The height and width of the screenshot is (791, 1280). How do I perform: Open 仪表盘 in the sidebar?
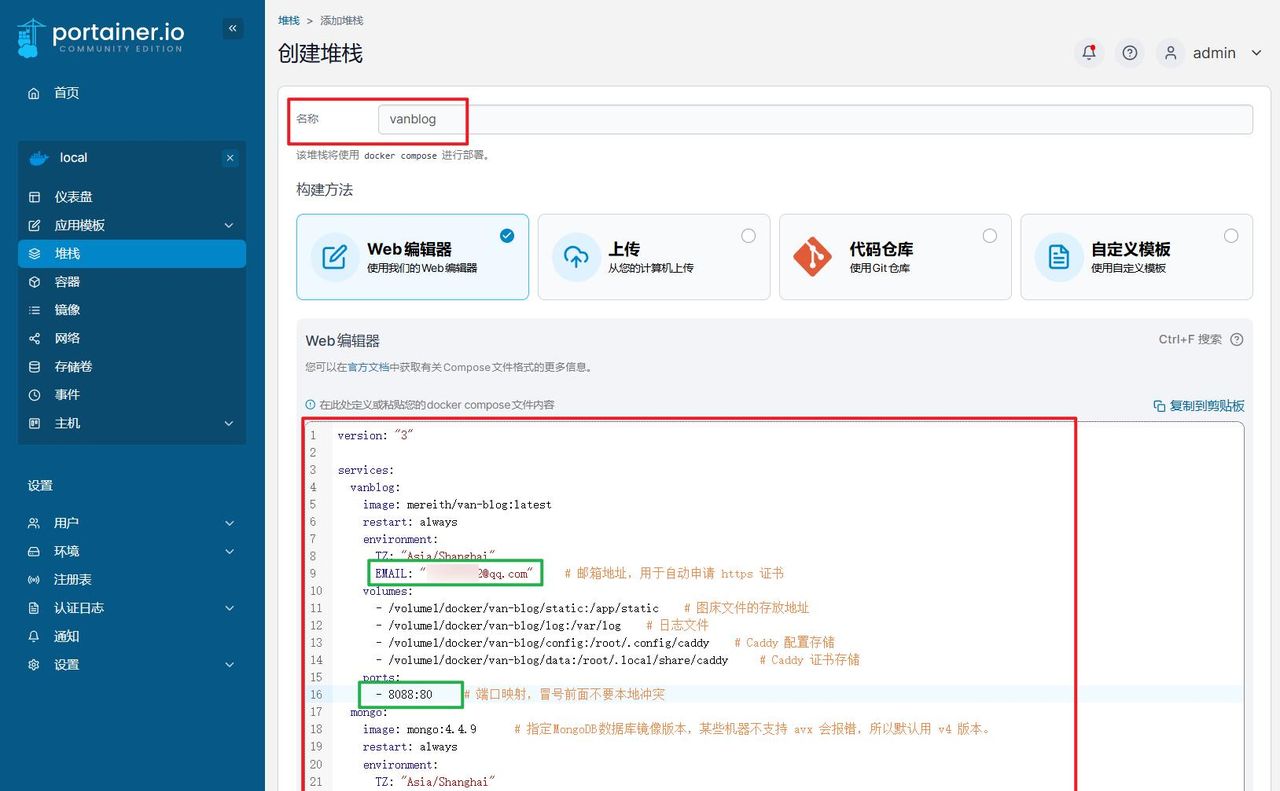pyautogui.click(x=132, y=197)
